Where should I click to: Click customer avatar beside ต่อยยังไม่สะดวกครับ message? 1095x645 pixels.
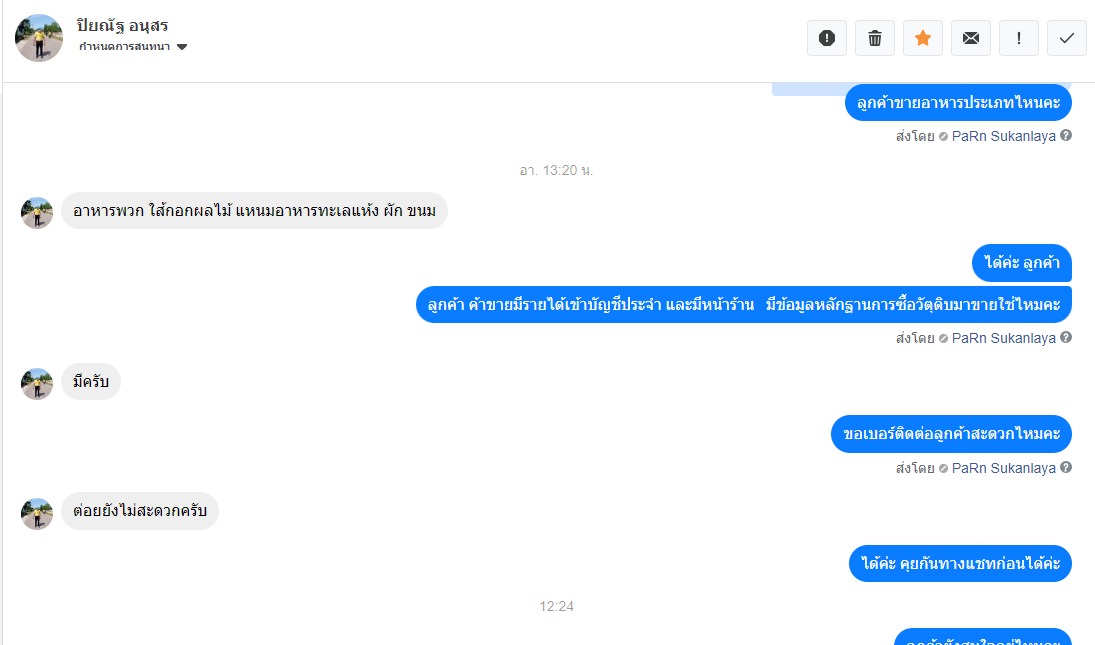(37, 514)
